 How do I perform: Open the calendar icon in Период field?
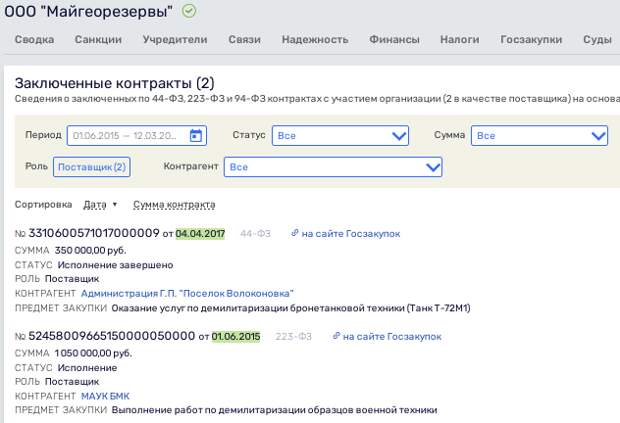click(196, 136)
